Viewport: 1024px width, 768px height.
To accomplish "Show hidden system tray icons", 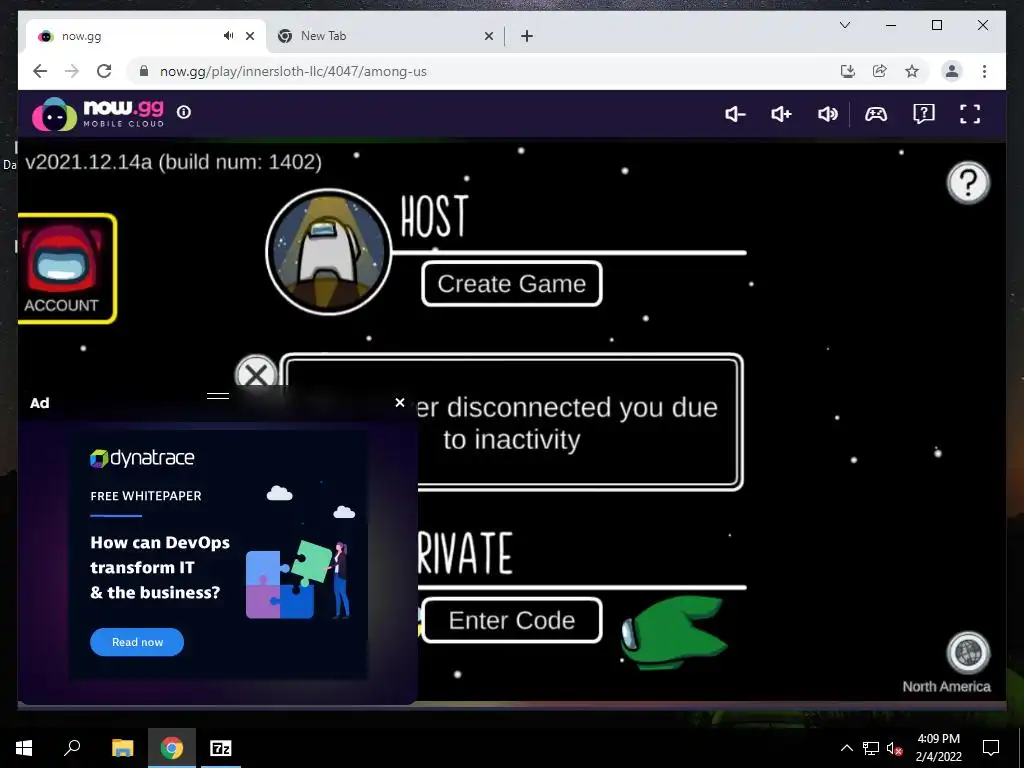I will [x=846, y=748].
